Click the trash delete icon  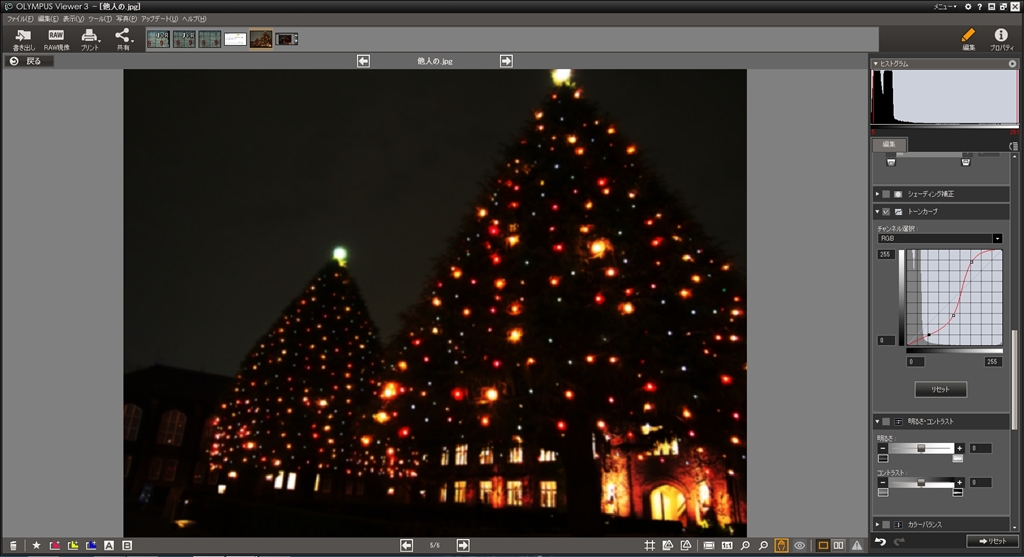click(x=13, y=545)
